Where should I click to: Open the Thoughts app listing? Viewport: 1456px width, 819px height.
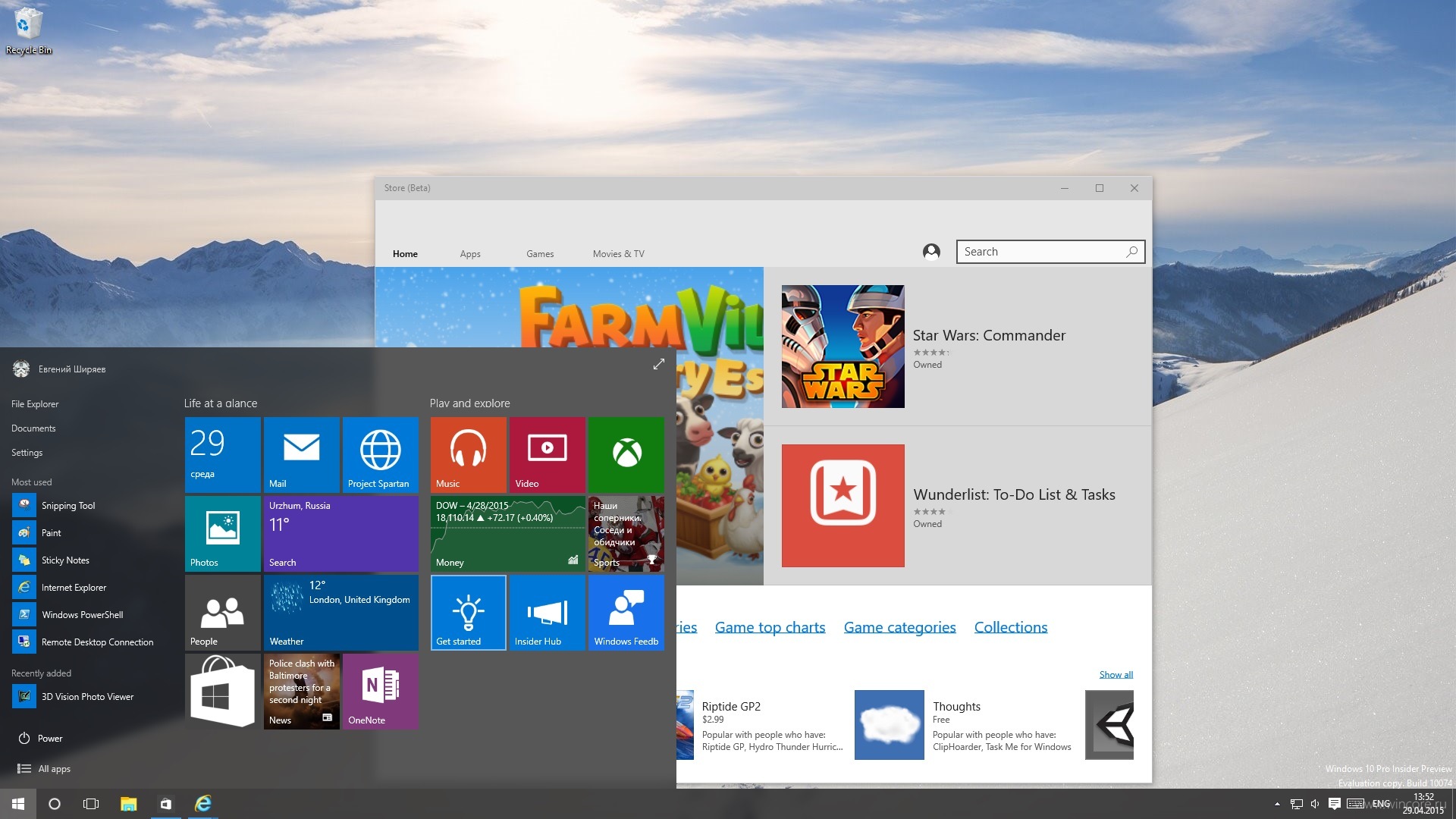(x=964, y=725)
